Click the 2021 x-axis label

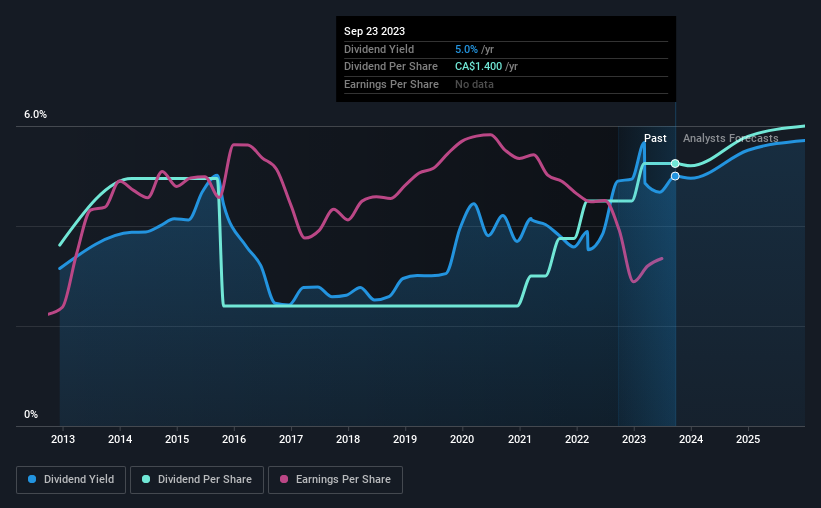[520, 439]
